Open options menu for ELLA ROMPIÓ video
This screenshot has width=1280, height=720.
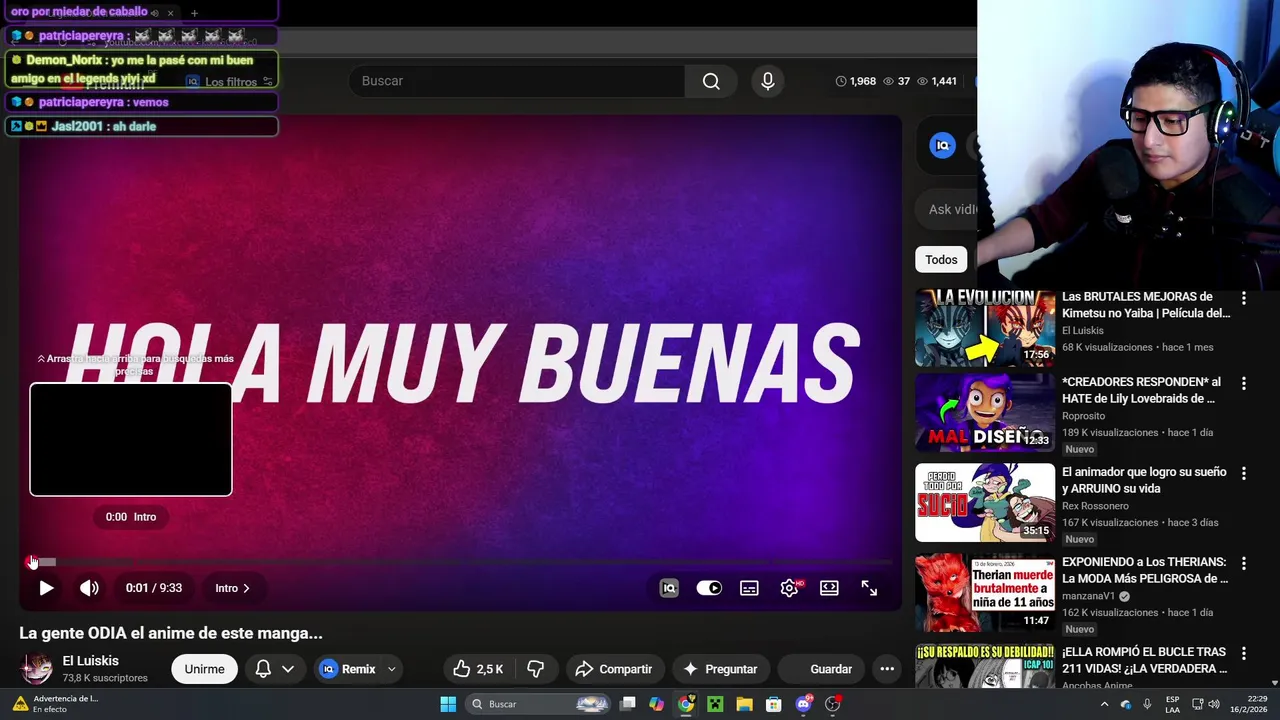[1244, 654]
